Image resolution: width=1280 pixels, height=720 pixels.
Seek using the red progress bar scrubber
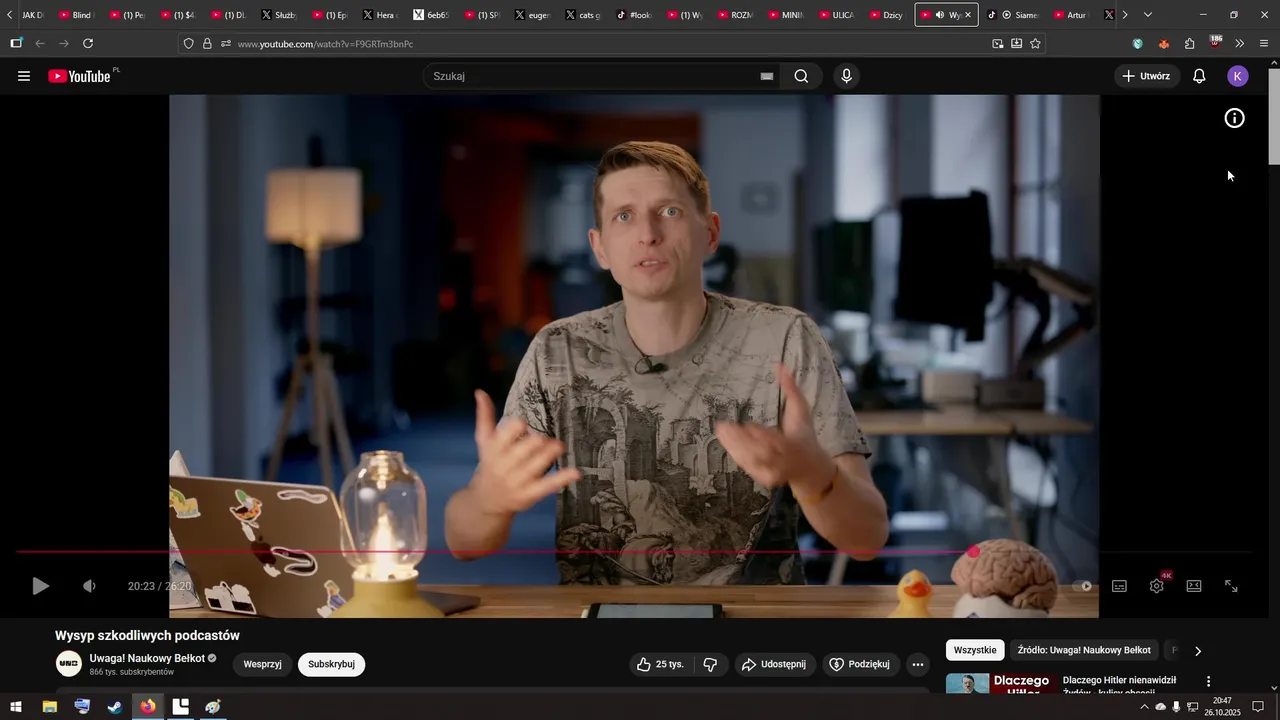click(973, 552)
